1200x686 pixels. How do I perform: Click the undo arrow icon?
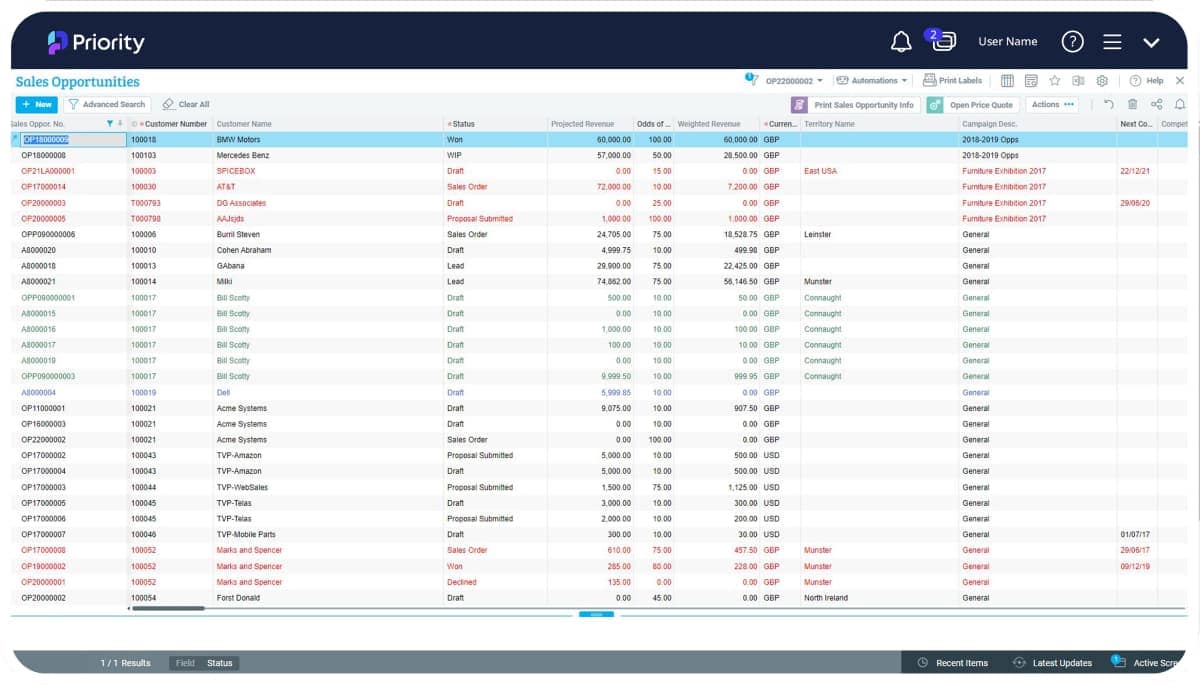[1109, 104]
